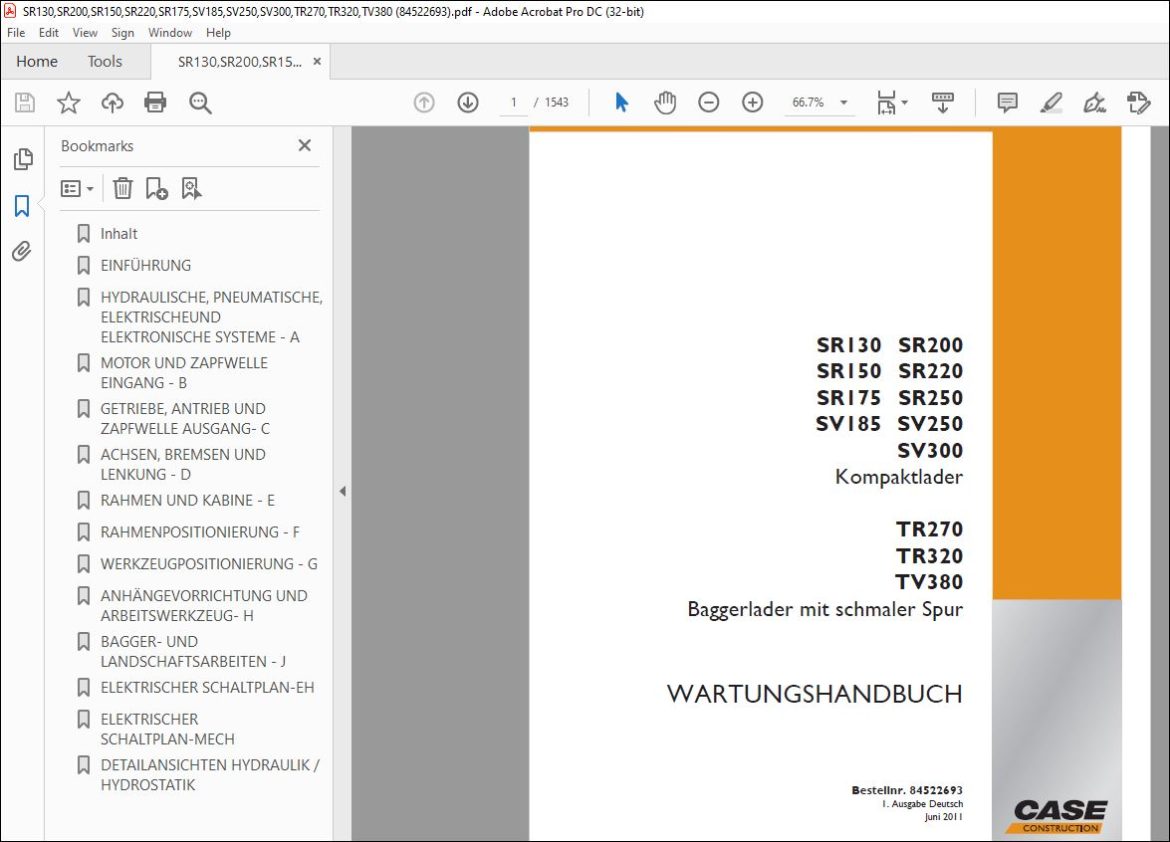Screen dimensions: 1170x842
Task: Open HYDRAULISCHE, PNEUMATISCHE systems A bookmark
Action: tap(211, 317)
